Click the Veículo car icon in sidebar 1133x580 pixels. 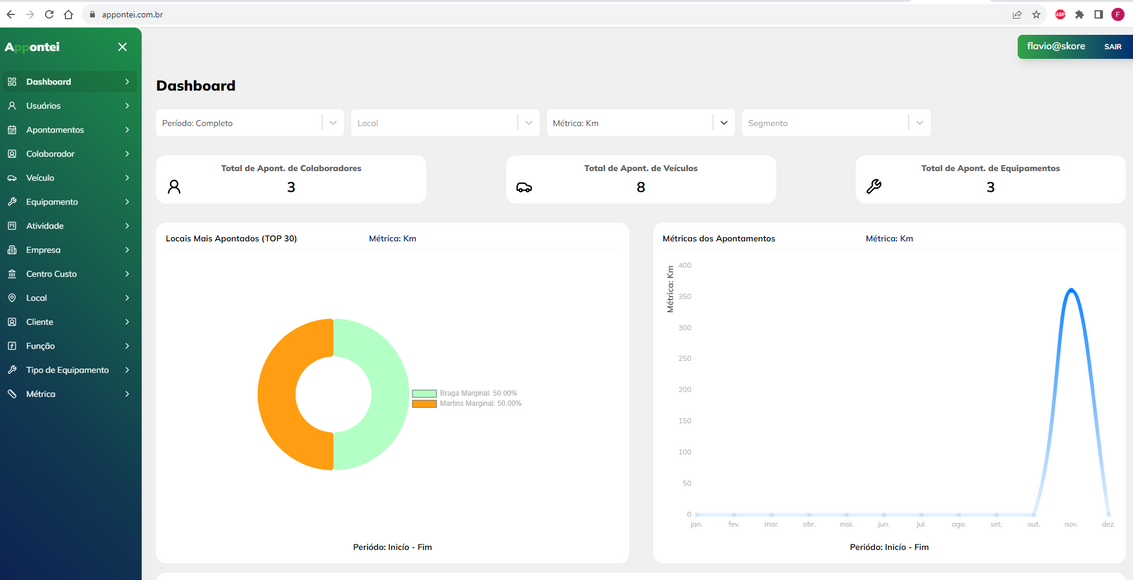(x=12, y=178)
